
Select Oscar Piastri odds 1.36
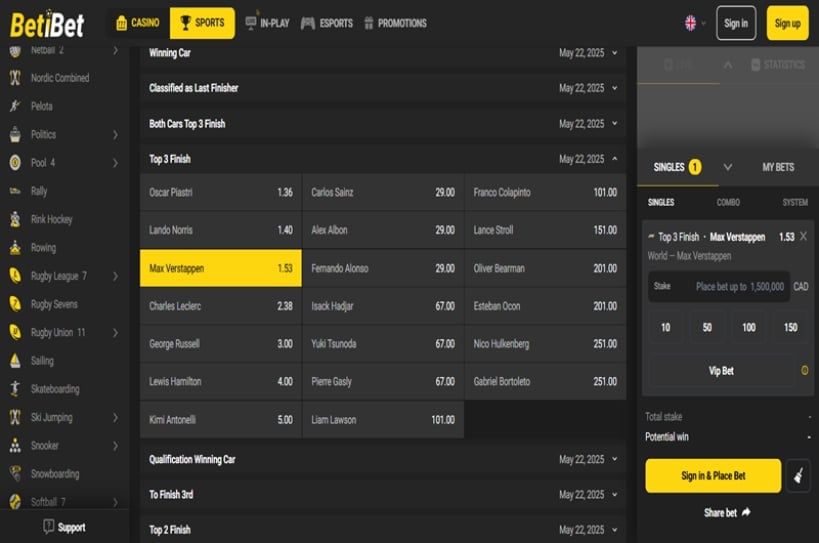coord(220,192)
